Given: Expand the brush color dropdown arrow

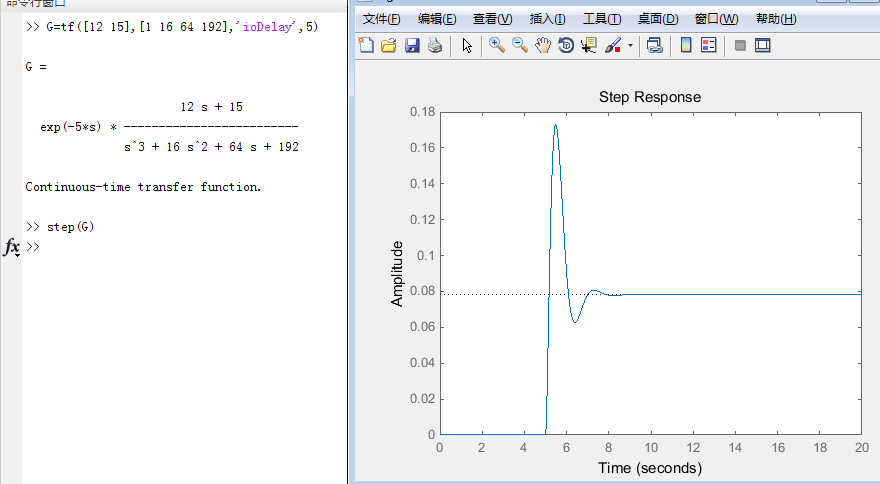Looking at the screenshot, I should click(x=630, y=45).
